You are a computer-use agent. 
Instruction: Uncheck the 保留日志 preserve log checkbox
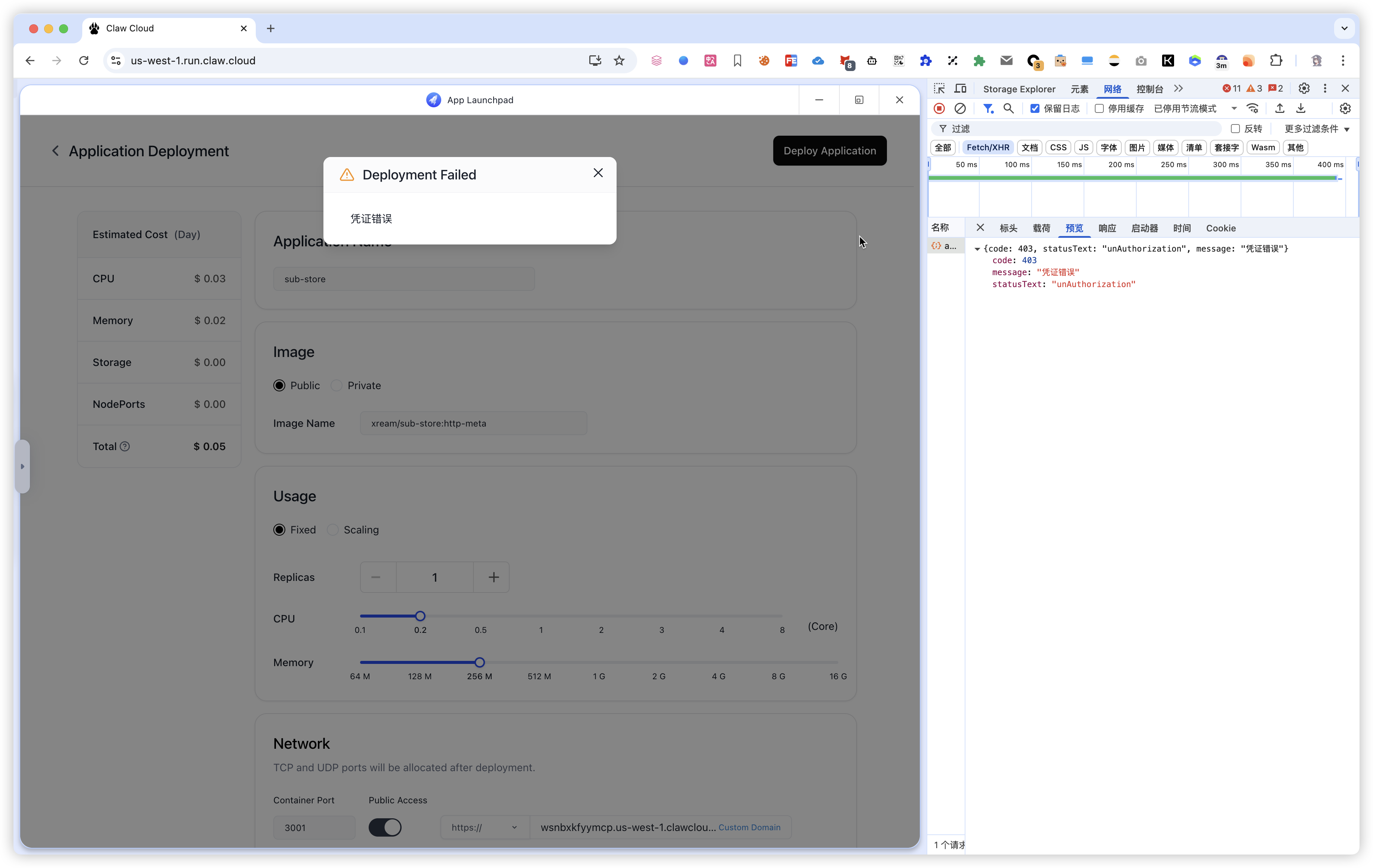point(1035,108)
